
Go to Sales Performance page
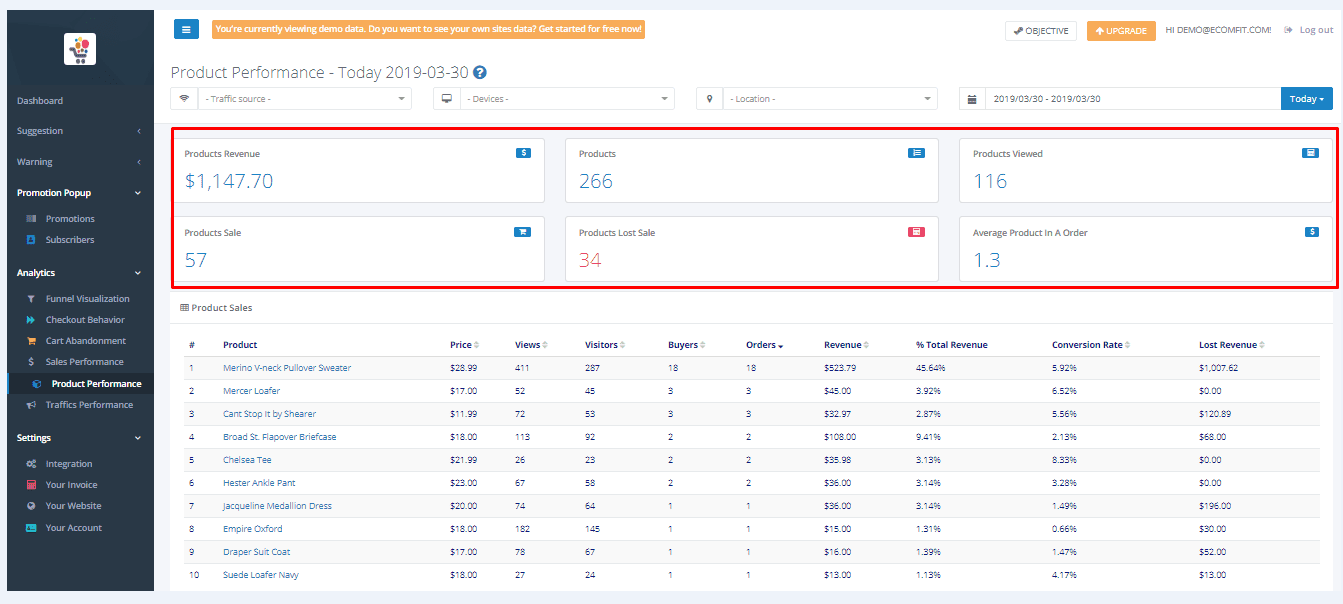tap(84, 362)
